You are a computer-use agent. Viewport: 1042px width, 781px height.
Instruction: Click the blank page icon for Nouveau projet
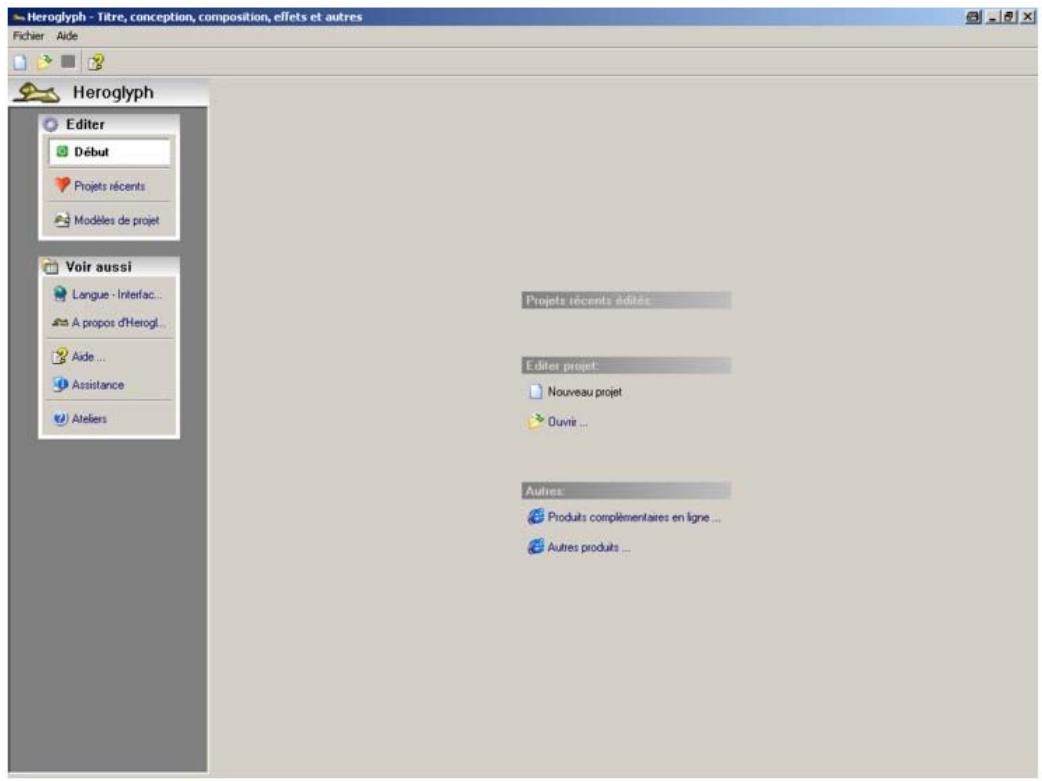pyautogui.click(x=536, y=391)
